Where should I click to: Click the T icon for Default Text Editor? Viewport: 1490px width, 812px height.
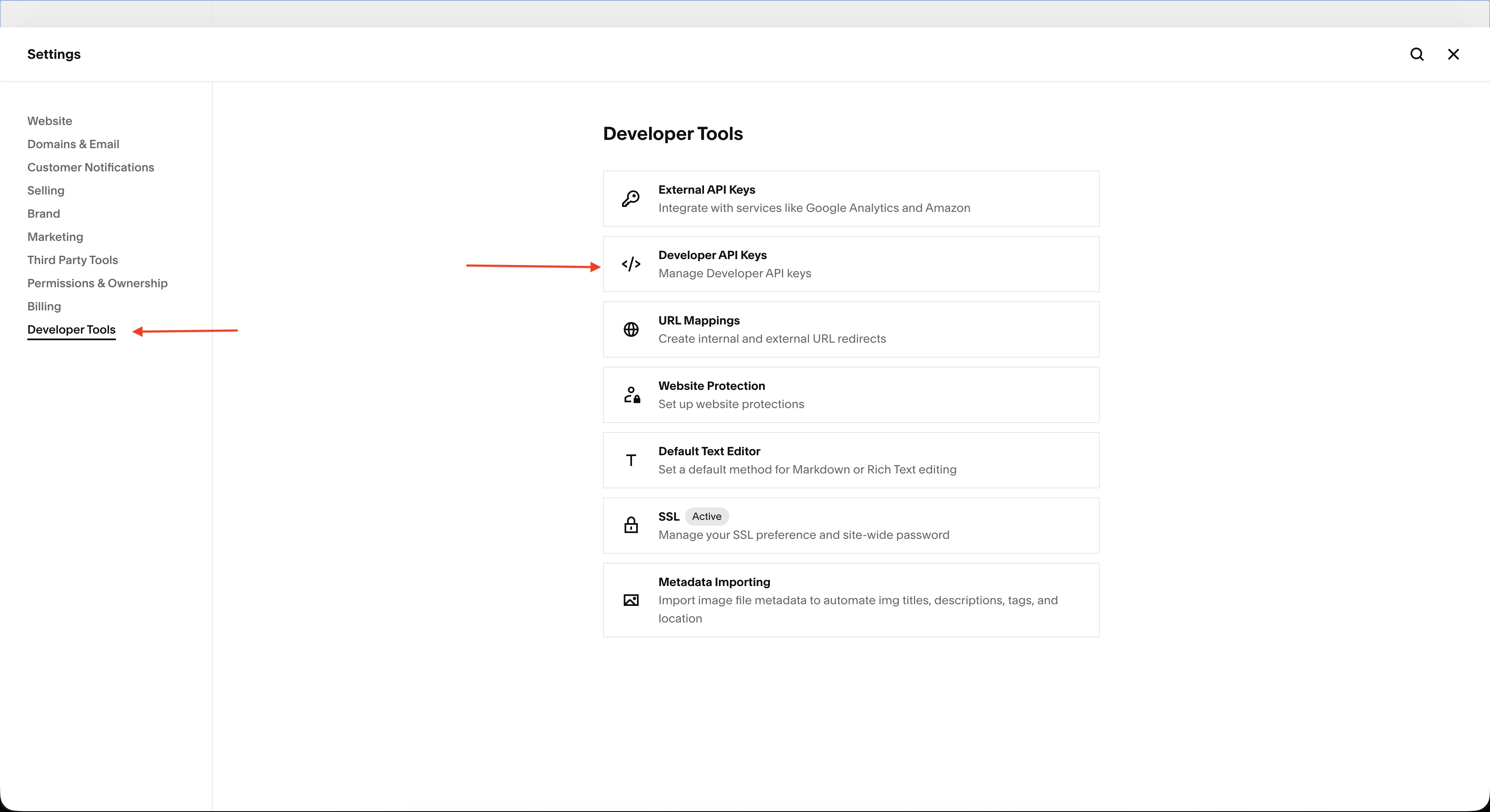click(x=630, y=460)
